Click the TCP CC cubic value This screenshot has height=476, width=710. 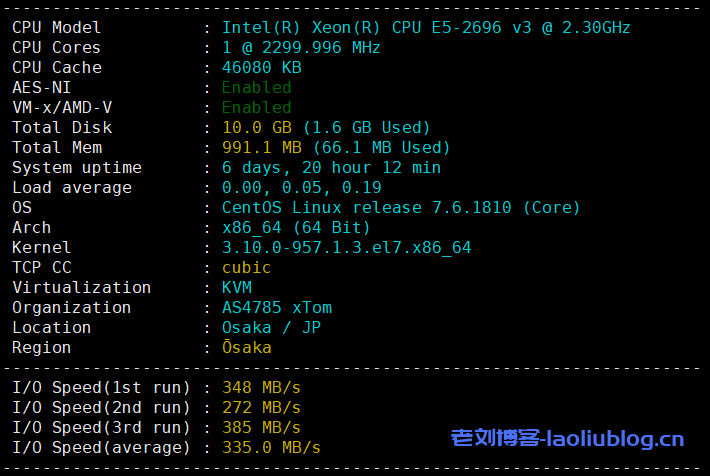246,267
